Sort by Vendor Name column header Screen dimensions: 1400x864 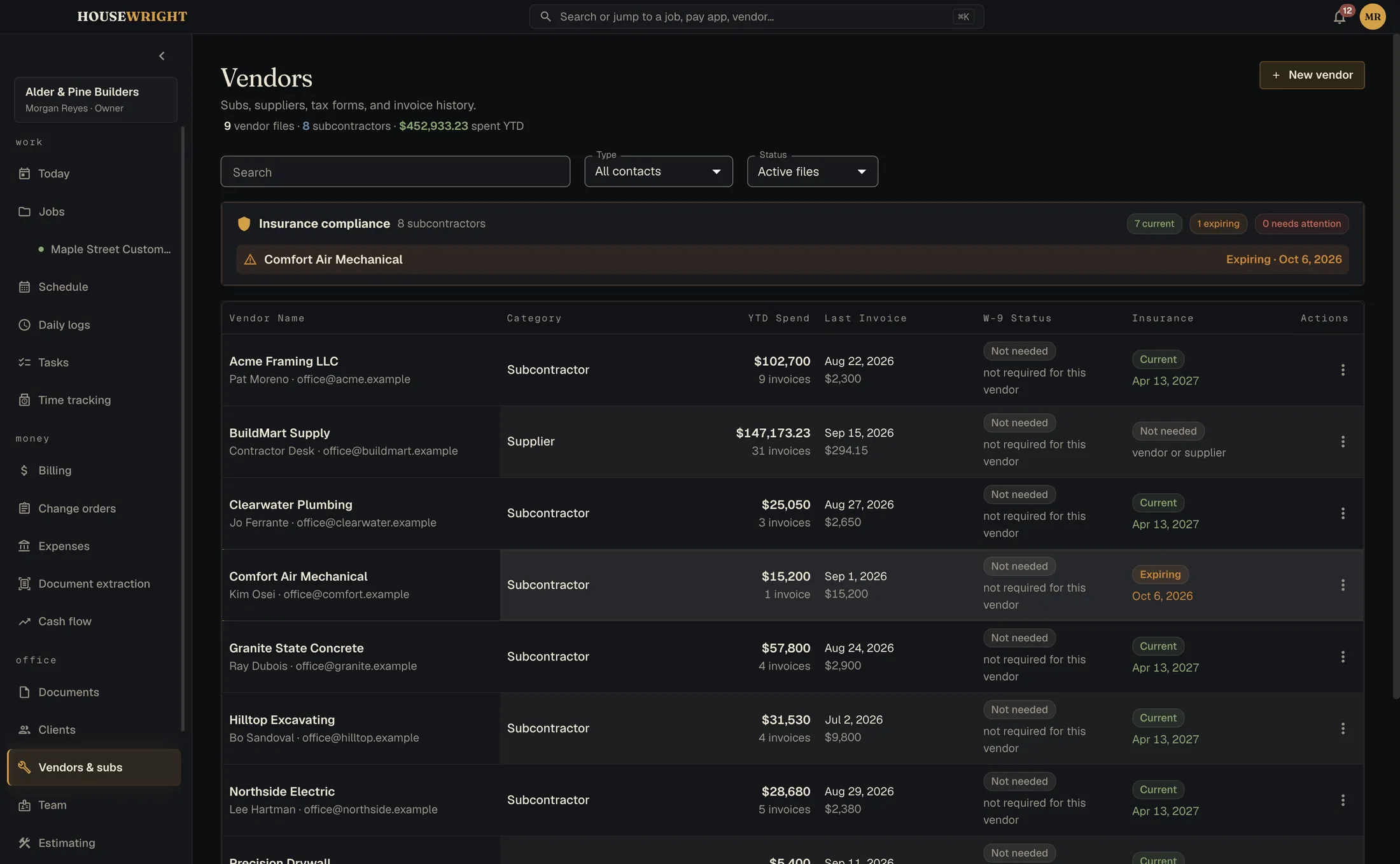[267, 318]
